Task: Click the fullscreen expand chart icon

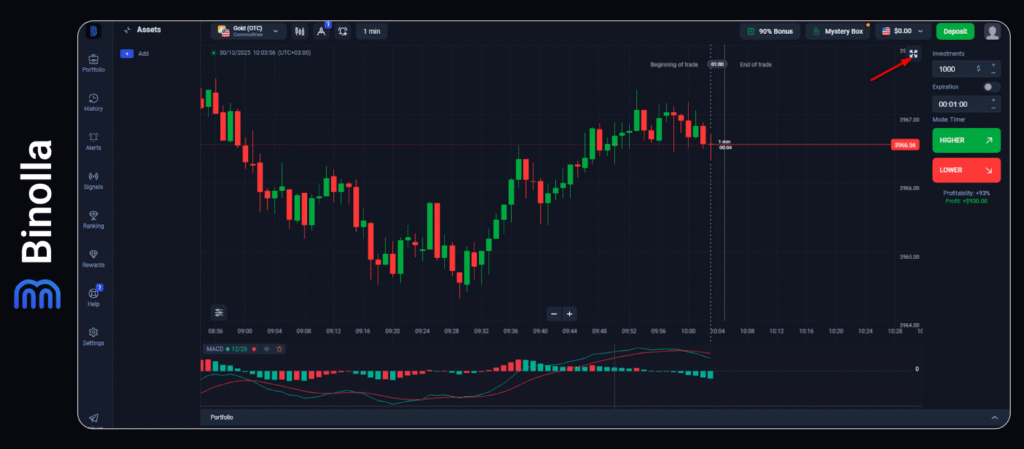Action: tap(913, 55)
